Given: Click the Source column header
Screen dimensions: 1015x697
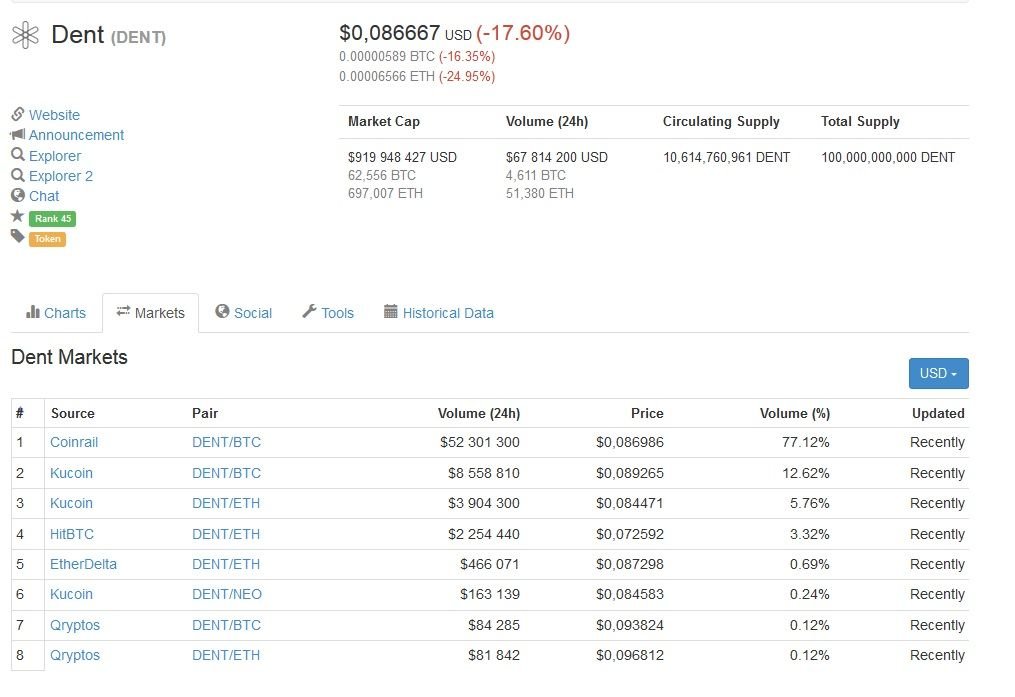Looking at the screenshot, I should coord(72,413).
